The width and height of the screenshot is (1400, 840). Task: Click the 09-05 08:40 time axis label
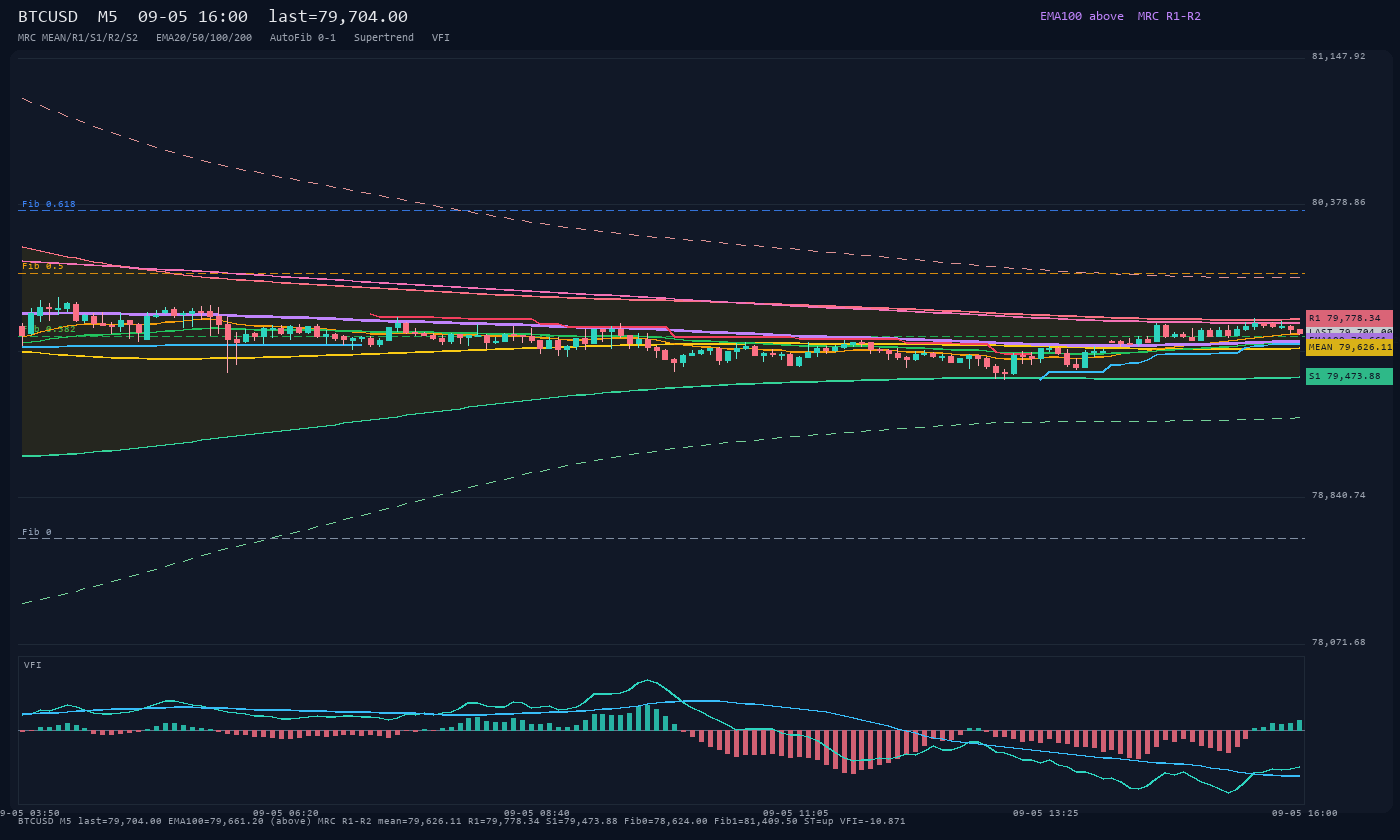(537, 813)
